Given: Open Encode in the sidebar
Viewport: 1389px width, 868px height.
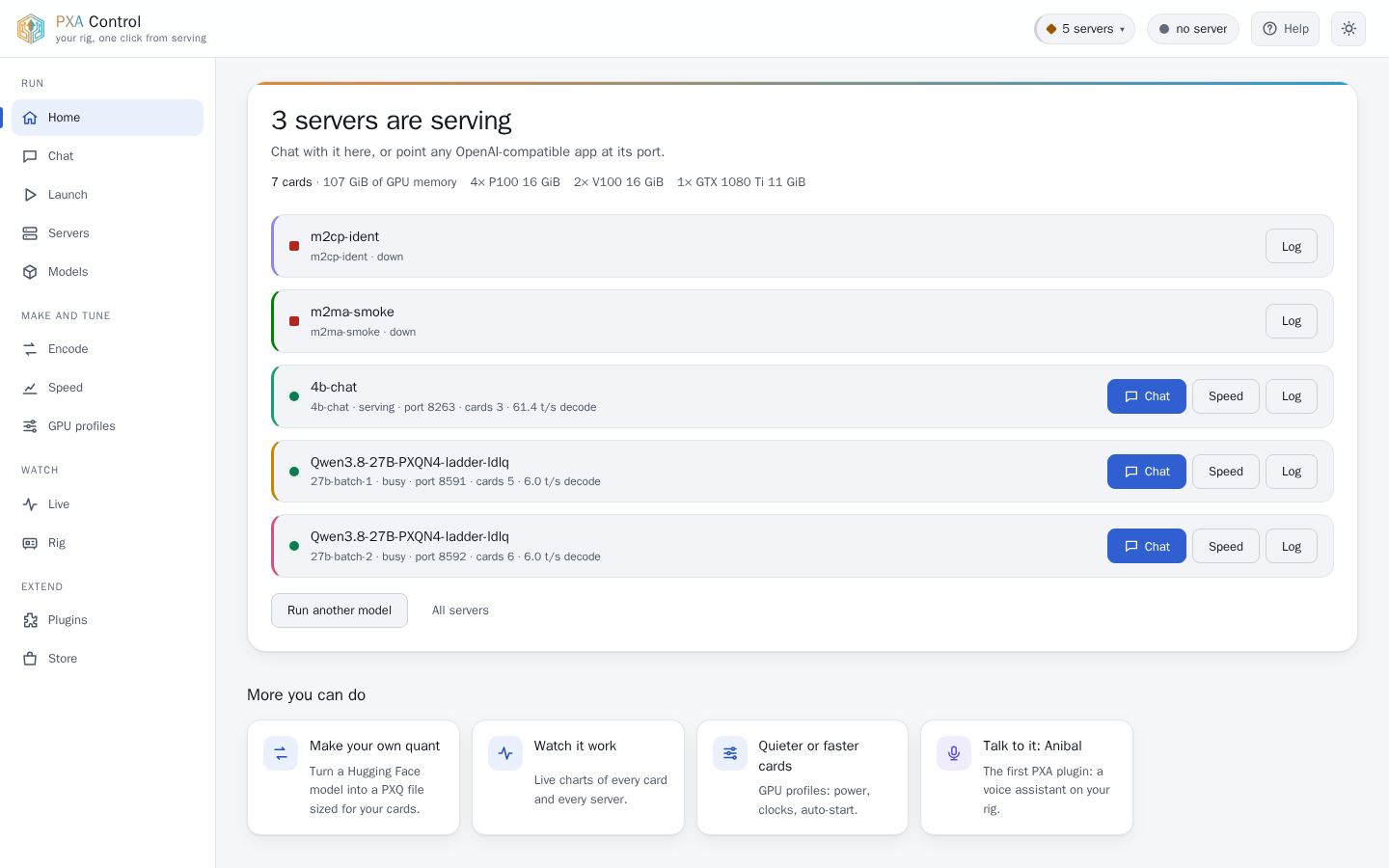Looking at the screenshot, I should pos(108,349).
